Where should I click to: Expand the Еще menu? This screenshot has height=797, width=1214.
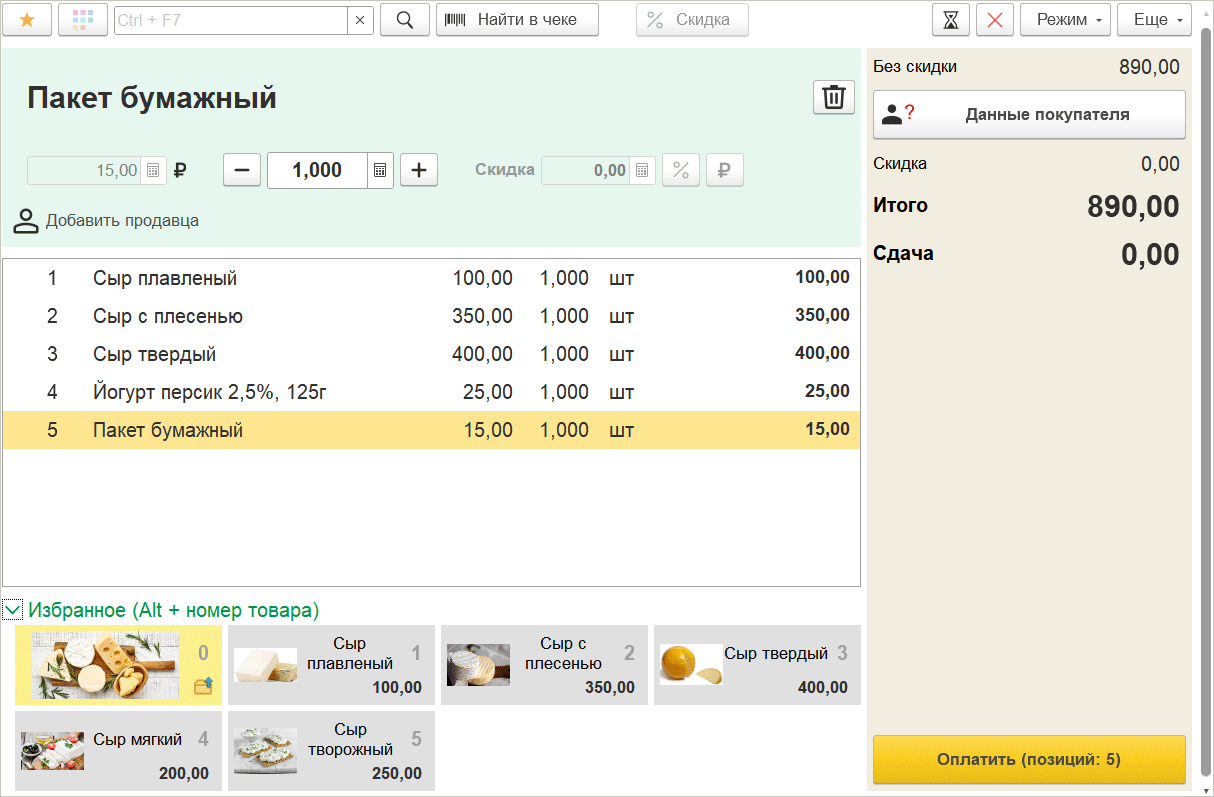pyautogui.click(x=1154, y=19)
